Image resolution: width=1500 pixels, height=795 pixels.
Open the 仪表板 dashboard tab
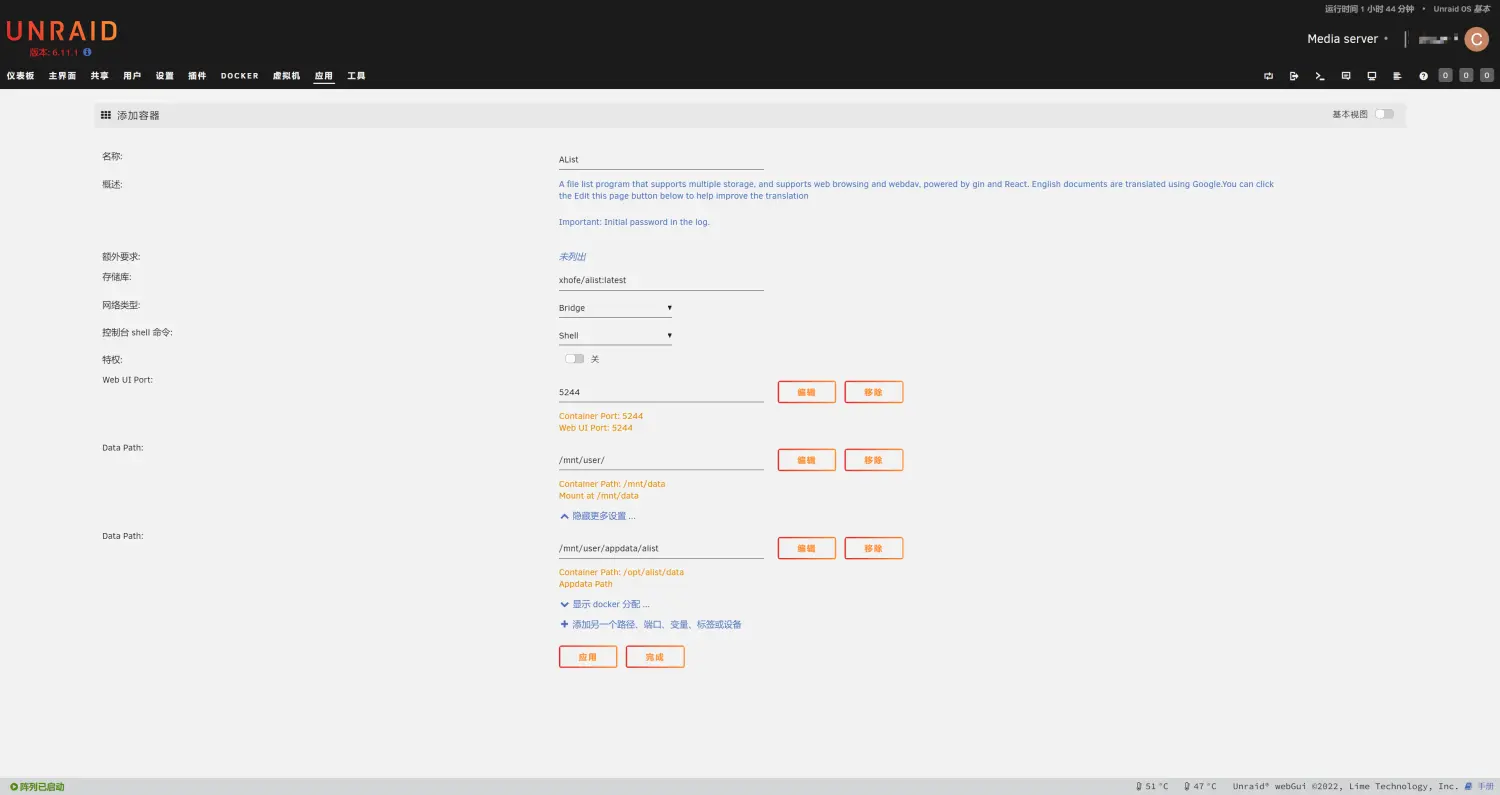(x=20, y=76)
